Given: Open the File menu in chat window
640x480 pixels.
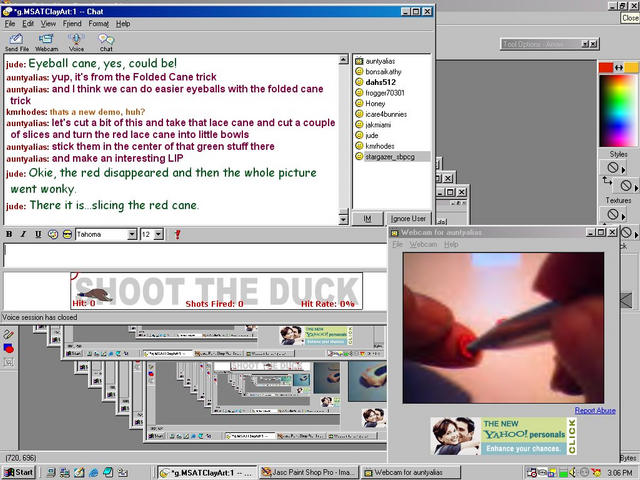Looking at the screenshot, I should 10,24.
